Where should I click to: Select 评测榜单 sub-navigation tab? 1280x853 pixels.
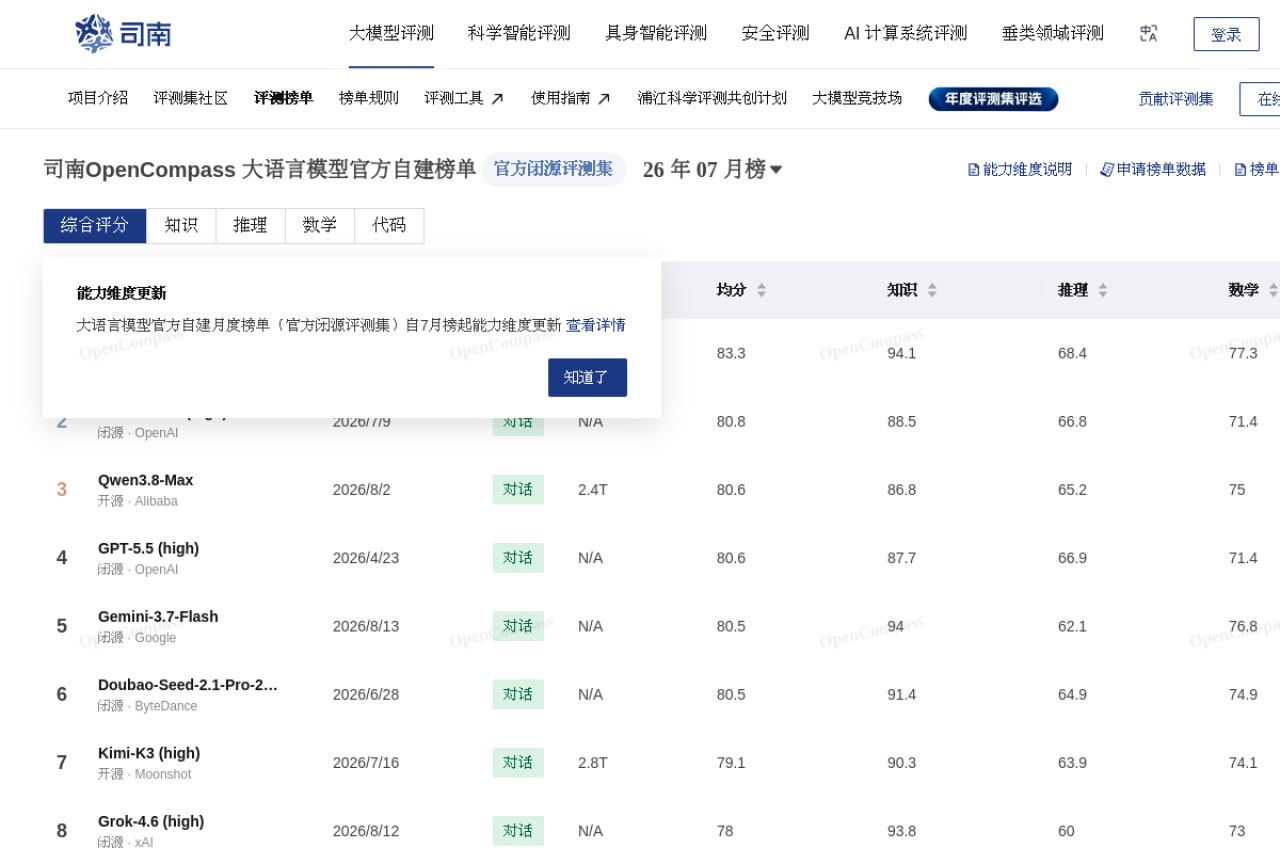coord(284,98)
